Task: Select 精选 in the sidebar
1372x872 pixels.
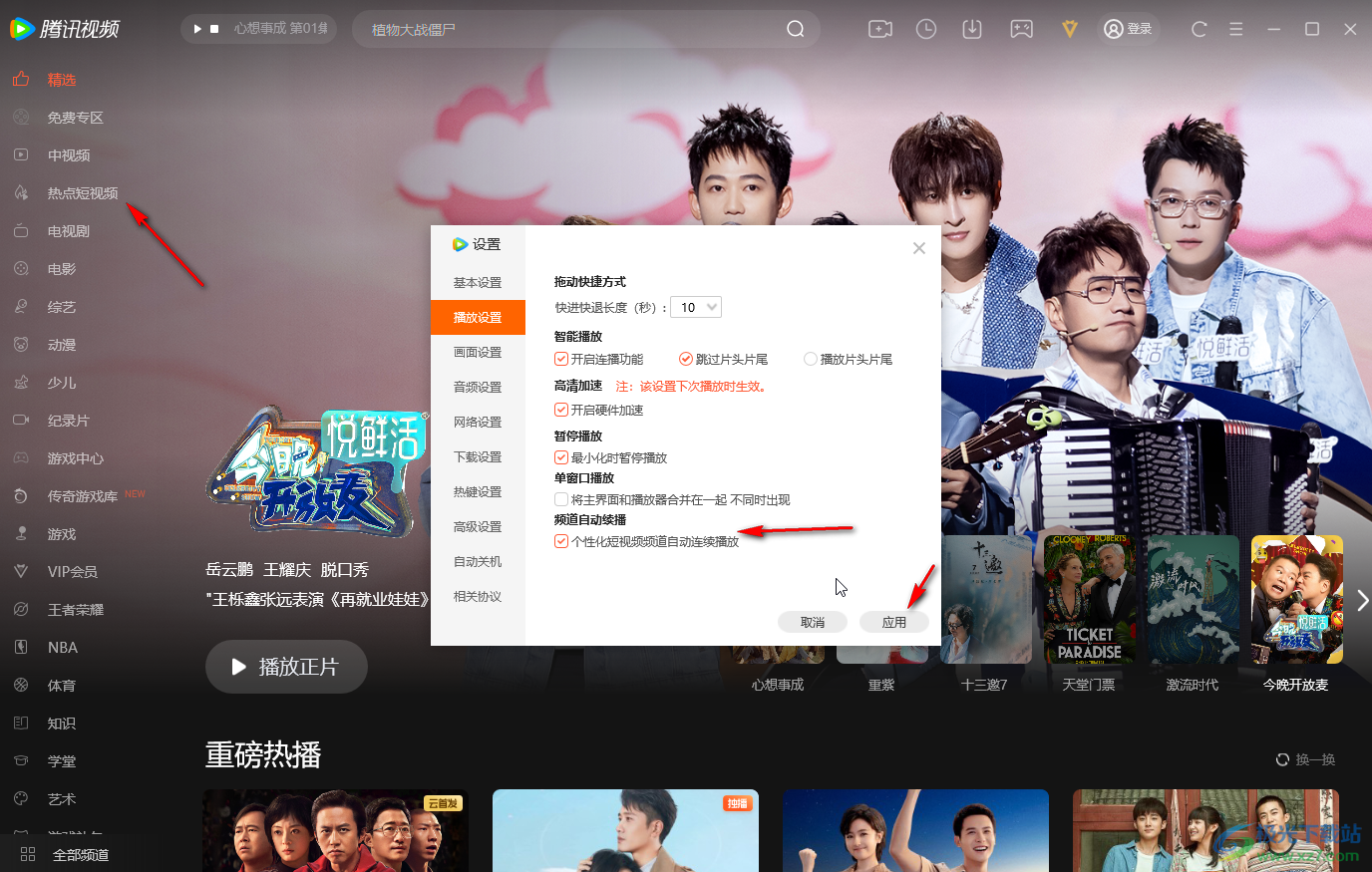Action: coord(62,80)
